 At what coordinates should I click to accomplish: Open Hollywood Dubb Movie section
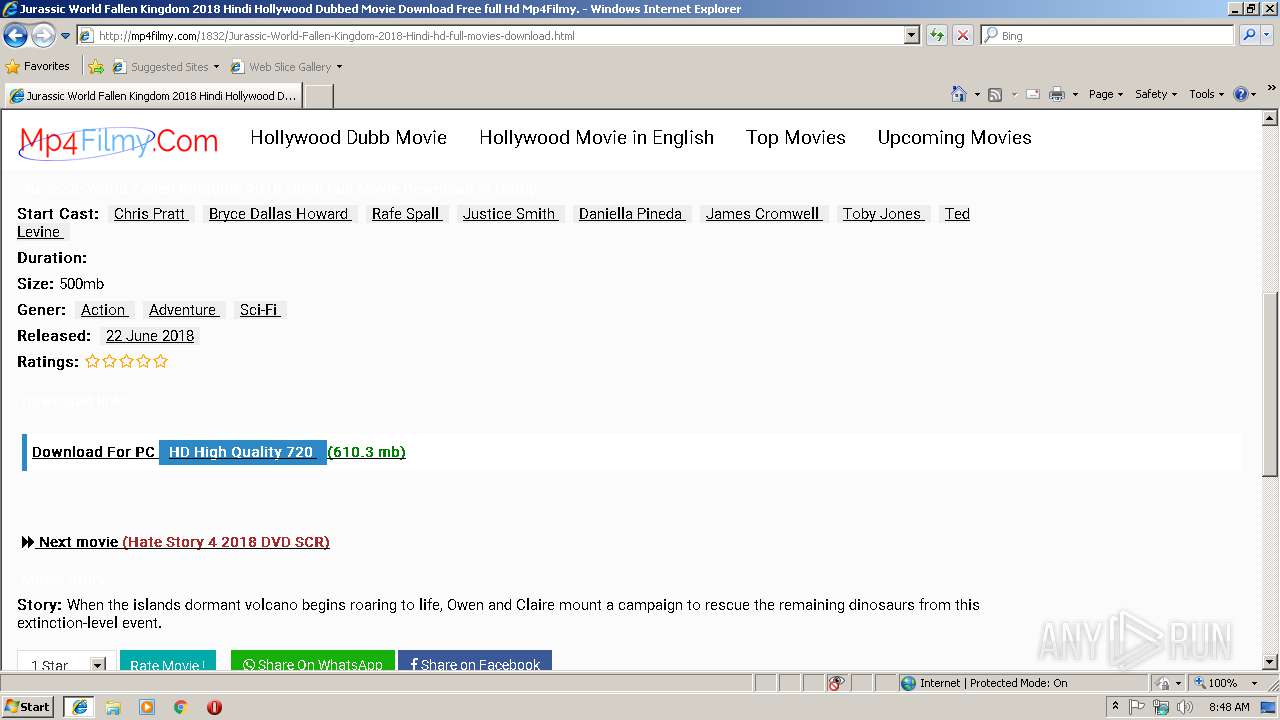(x=348, y=138)
